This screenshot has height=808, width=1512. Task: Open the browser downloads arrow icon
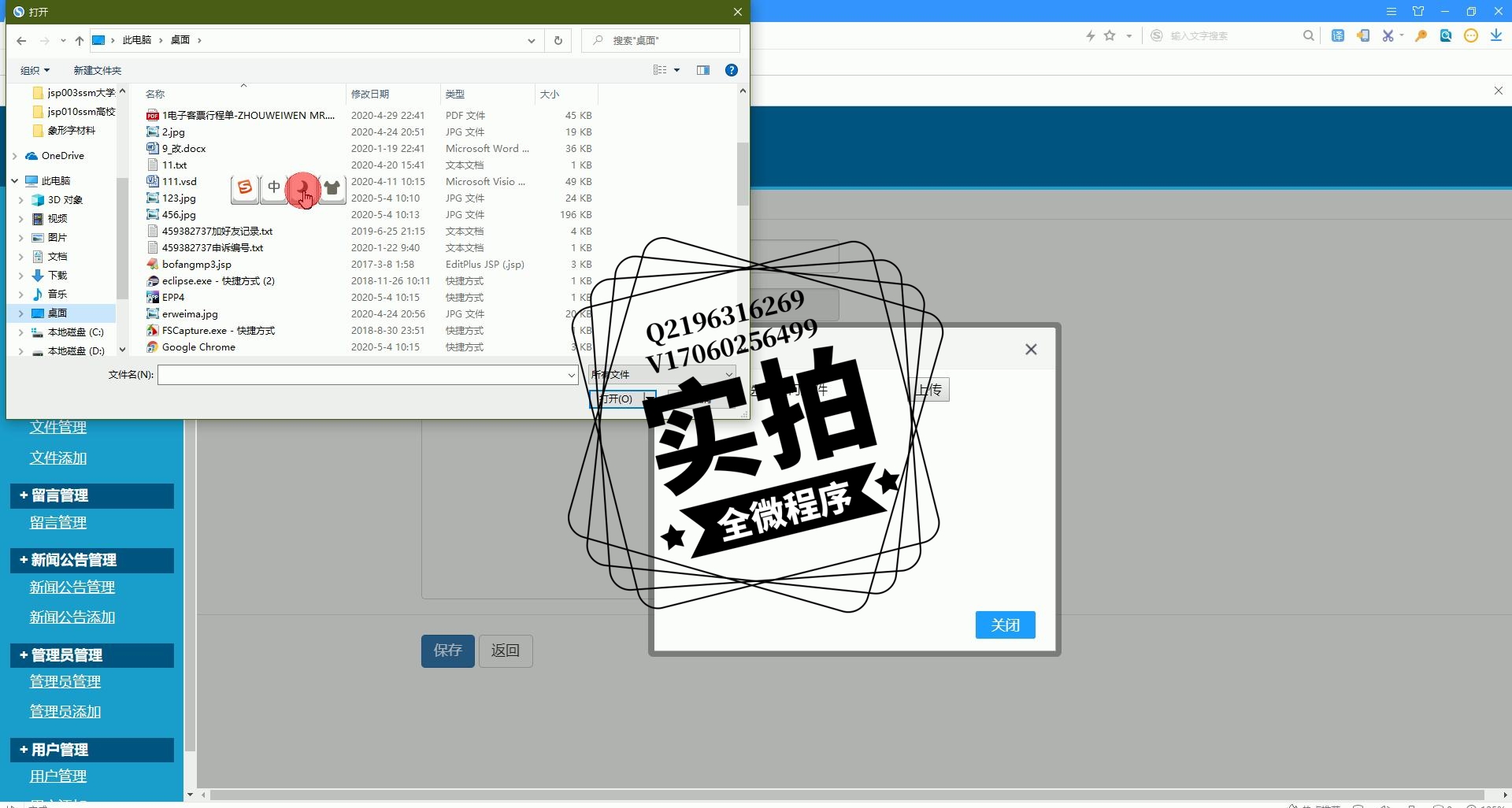(x=1495, y=35)
